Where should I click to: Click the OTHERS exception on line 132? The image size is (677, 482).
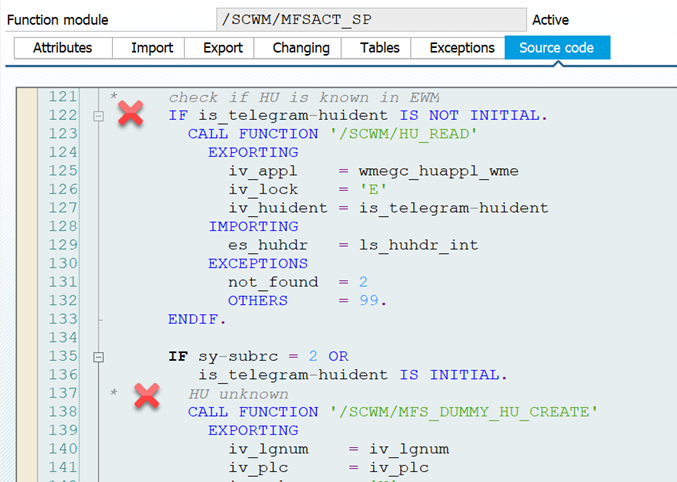pyautogui.click(x=258, y=301)
